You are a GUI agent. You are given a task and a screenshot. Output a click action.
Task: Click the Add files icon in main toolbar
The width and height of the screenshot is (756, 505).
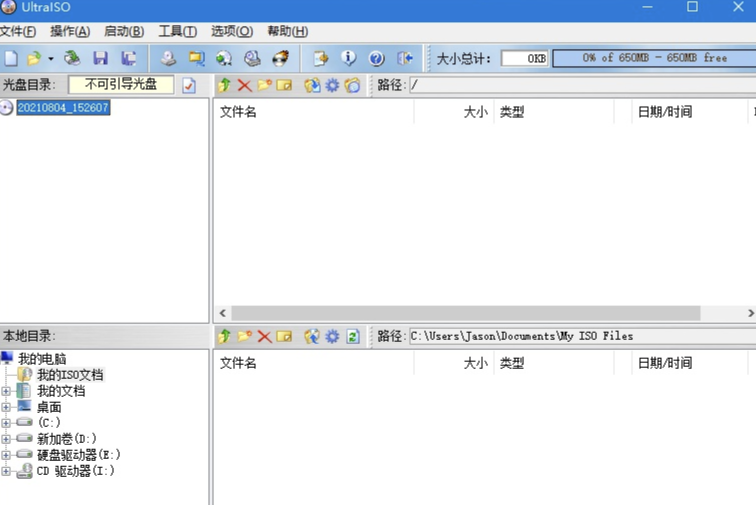tap(321, 58)
